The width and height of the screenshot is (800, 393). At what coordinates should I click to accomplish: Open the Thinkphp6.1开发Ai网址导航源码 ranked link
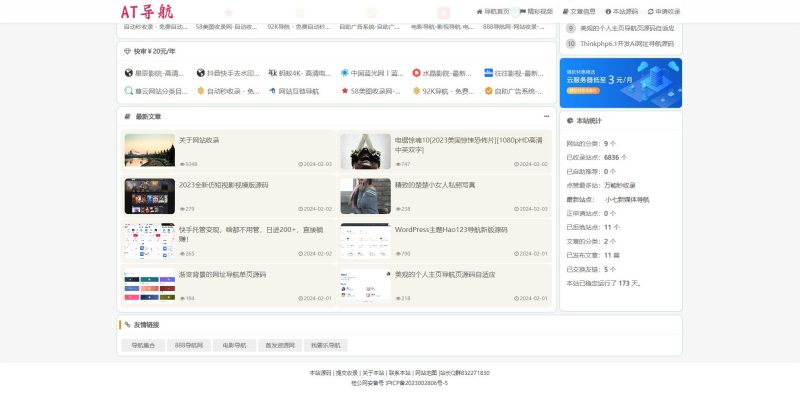[x=627, y=44]
